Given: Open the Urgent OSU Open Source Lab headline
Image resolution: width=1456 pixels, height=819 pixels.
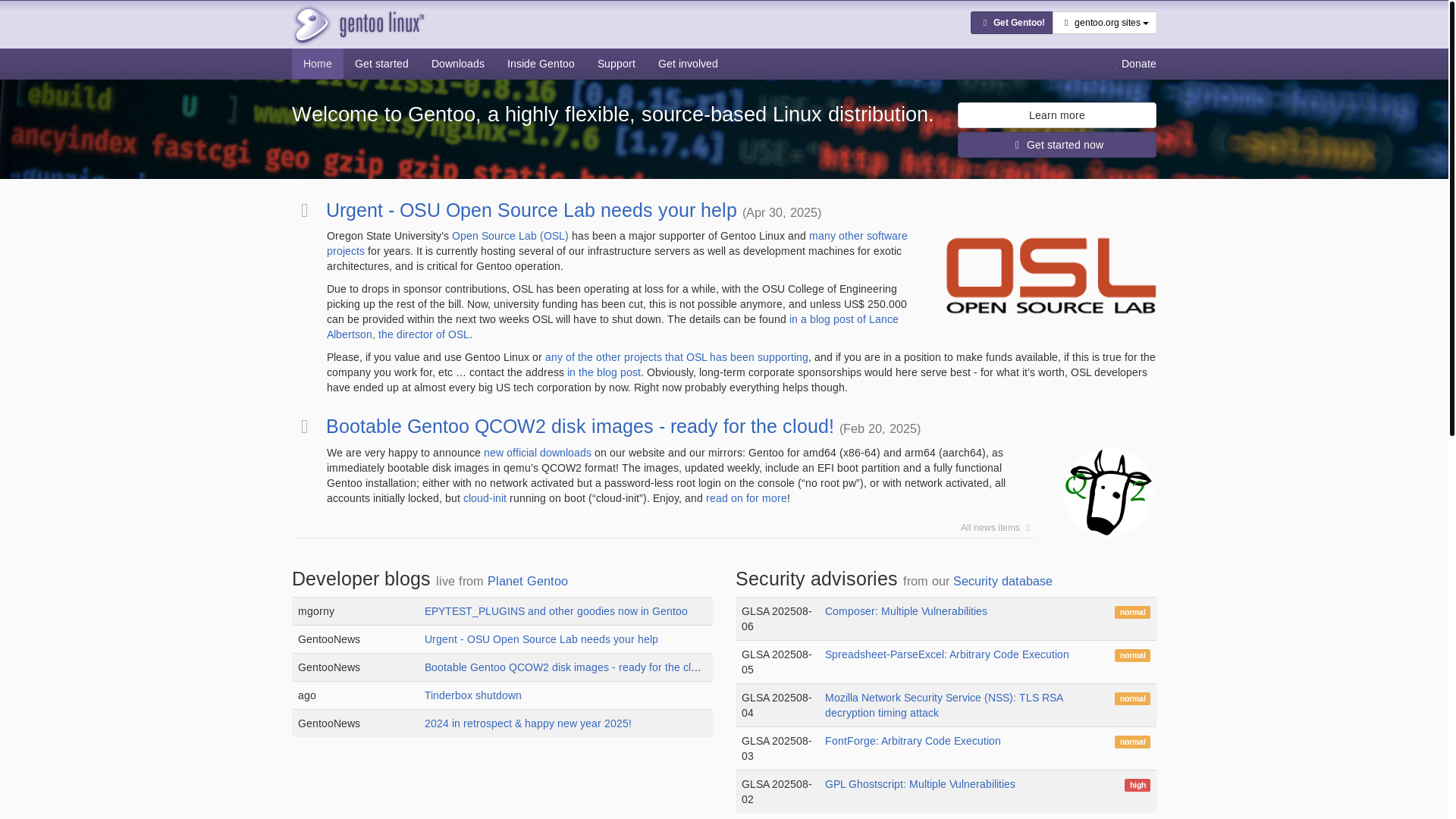Looking at the screenshot, I should pos(532,210).
